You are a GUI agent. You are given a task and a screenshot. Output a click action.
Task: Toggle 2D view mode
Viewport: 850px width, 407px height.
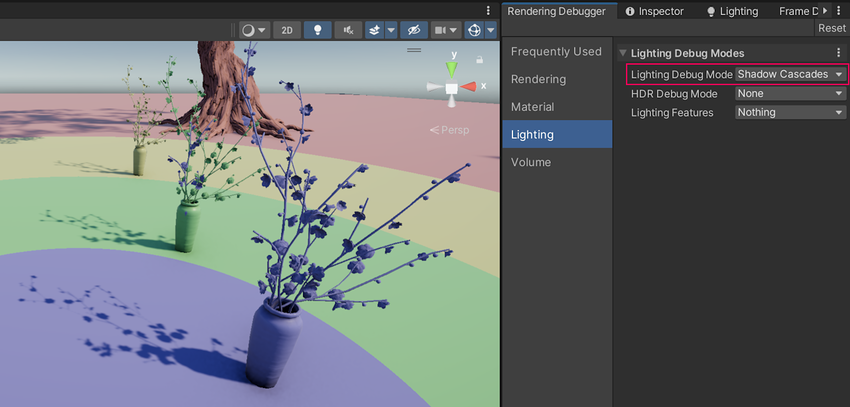pos(287,30)
